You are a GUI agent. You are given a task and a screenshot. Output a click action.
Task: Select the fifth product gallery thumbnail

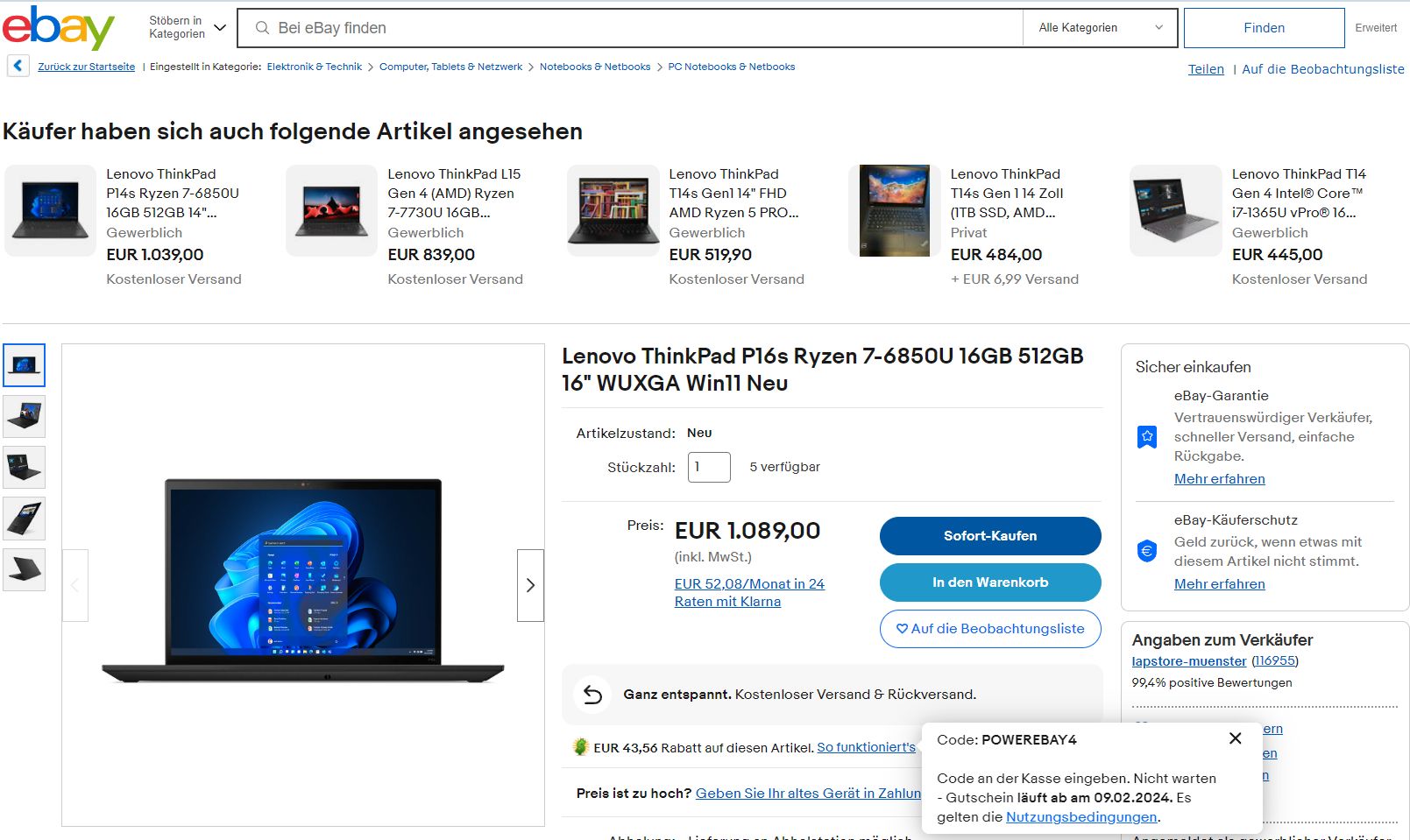tap(25, 569)
